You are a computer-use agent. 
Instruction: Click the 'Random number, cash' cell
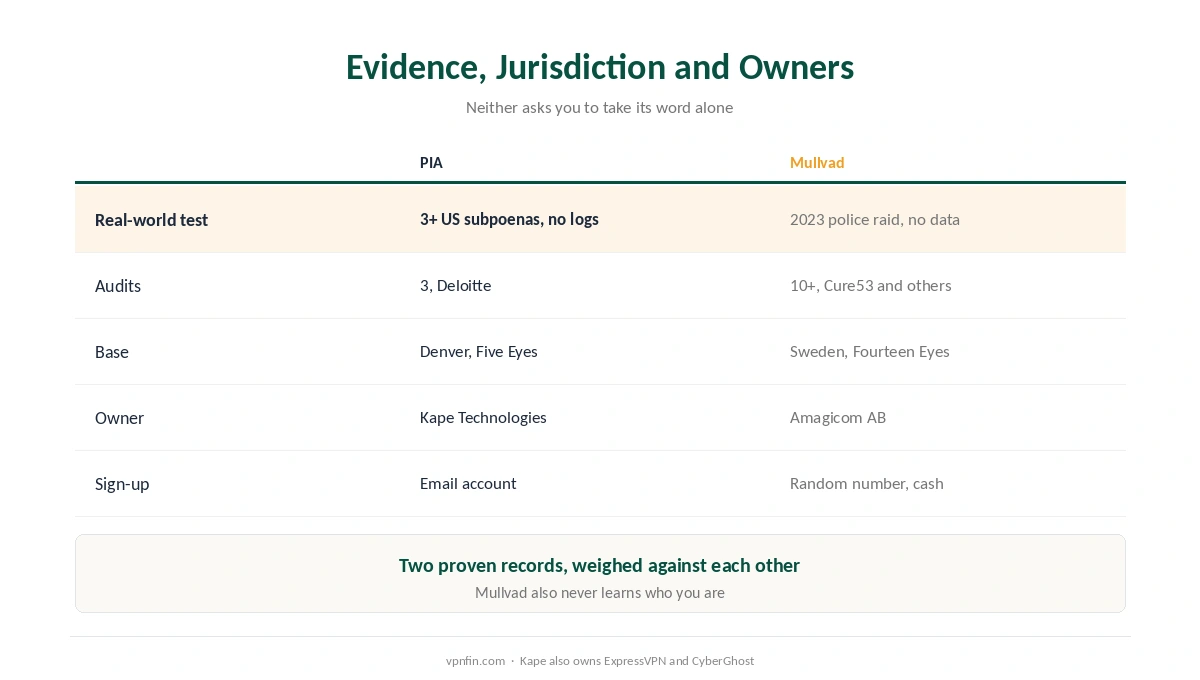click(x=867, y=483)
